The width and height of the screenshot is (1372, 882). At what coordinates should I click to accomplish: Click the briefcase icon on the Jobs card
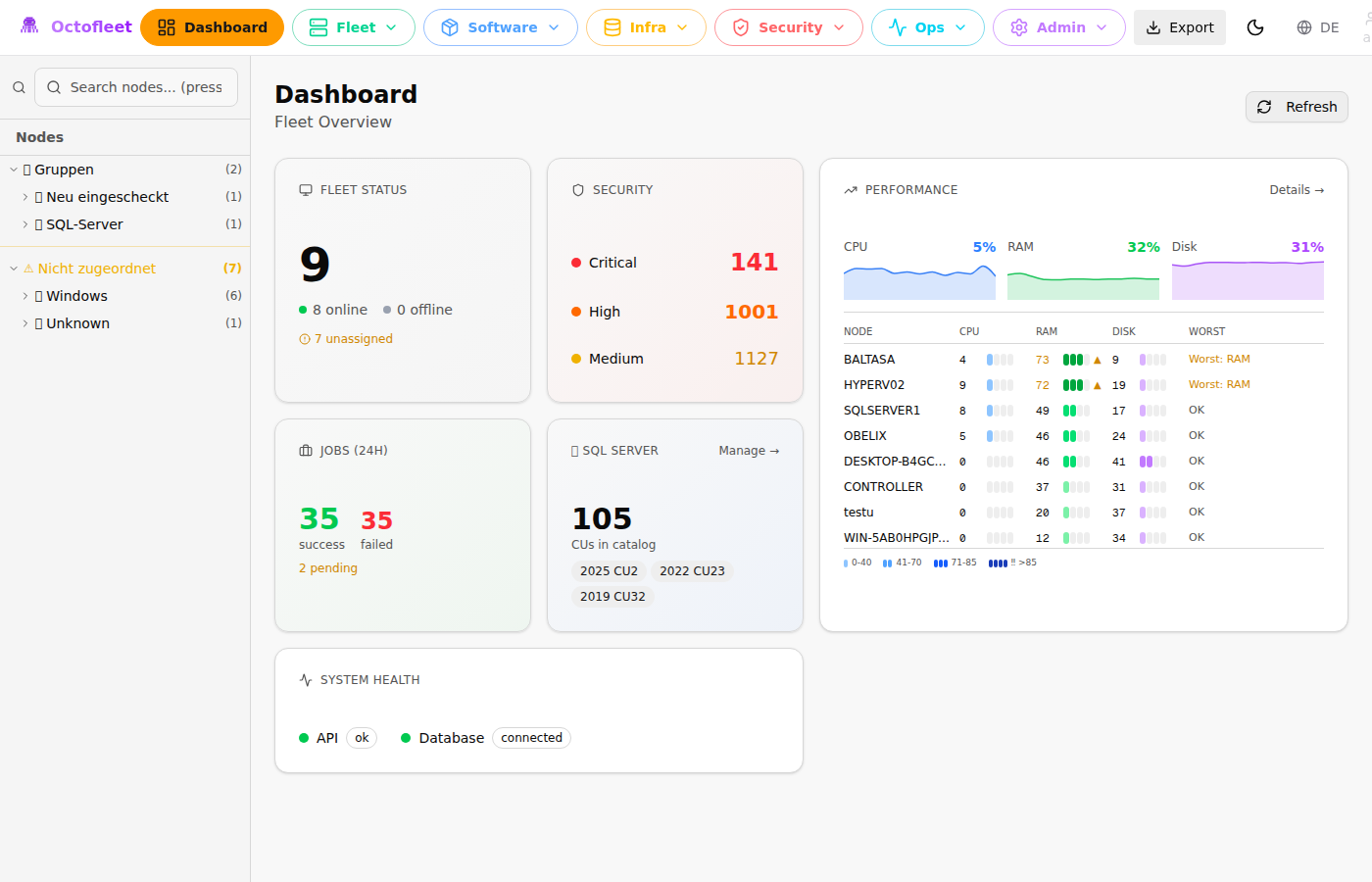click(305, 450)
